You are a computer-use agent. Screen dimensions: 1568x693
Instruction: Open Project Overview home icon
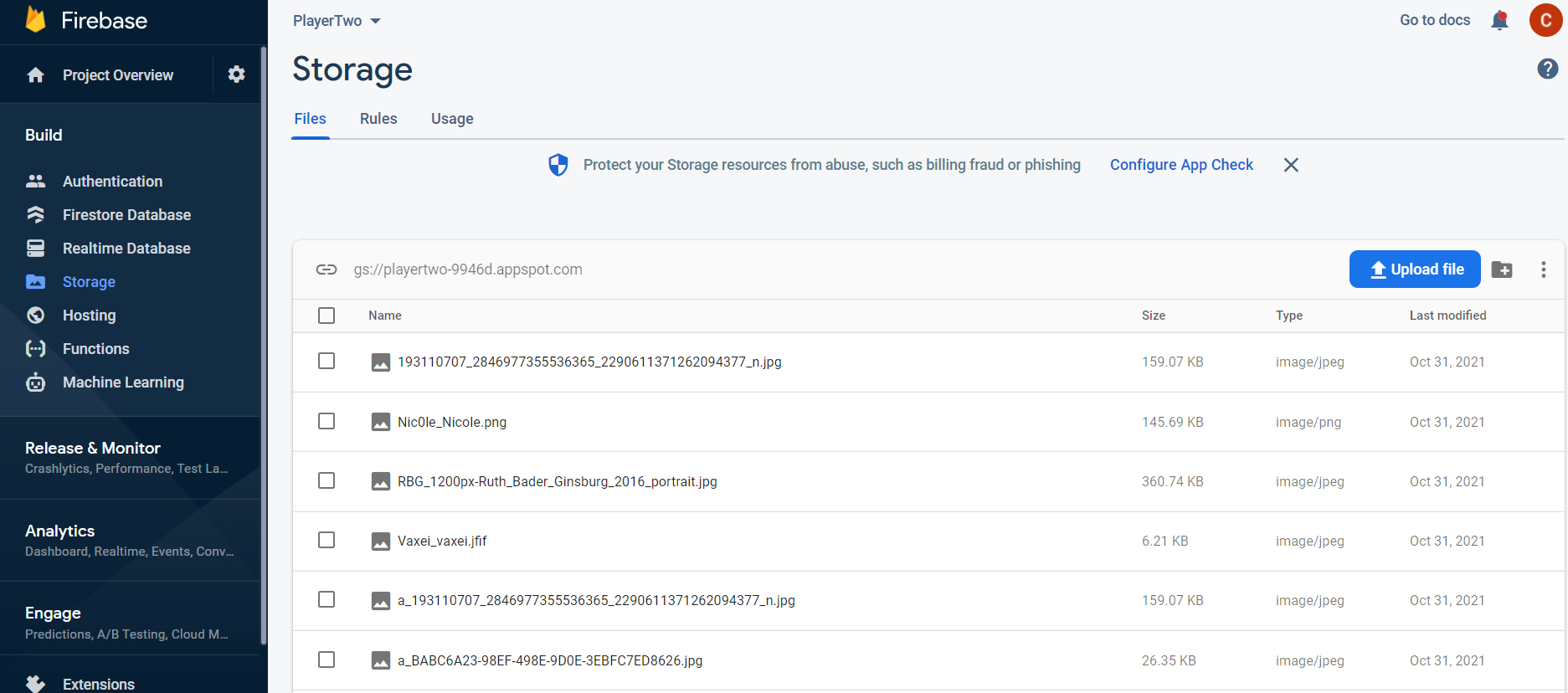[35, 75]
